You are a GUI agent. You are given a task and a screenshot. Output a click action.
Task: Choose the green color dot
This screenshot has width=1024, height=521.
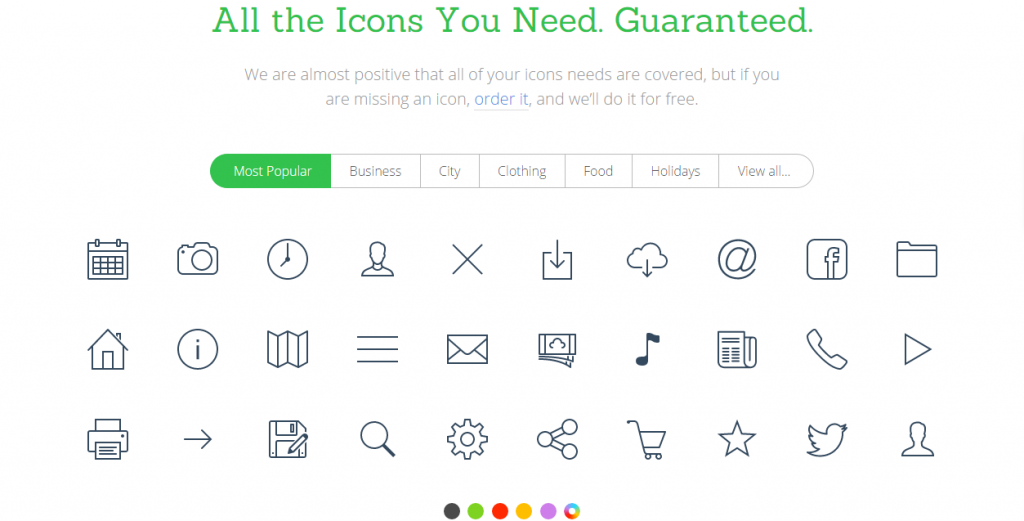[x=475, y=511]
